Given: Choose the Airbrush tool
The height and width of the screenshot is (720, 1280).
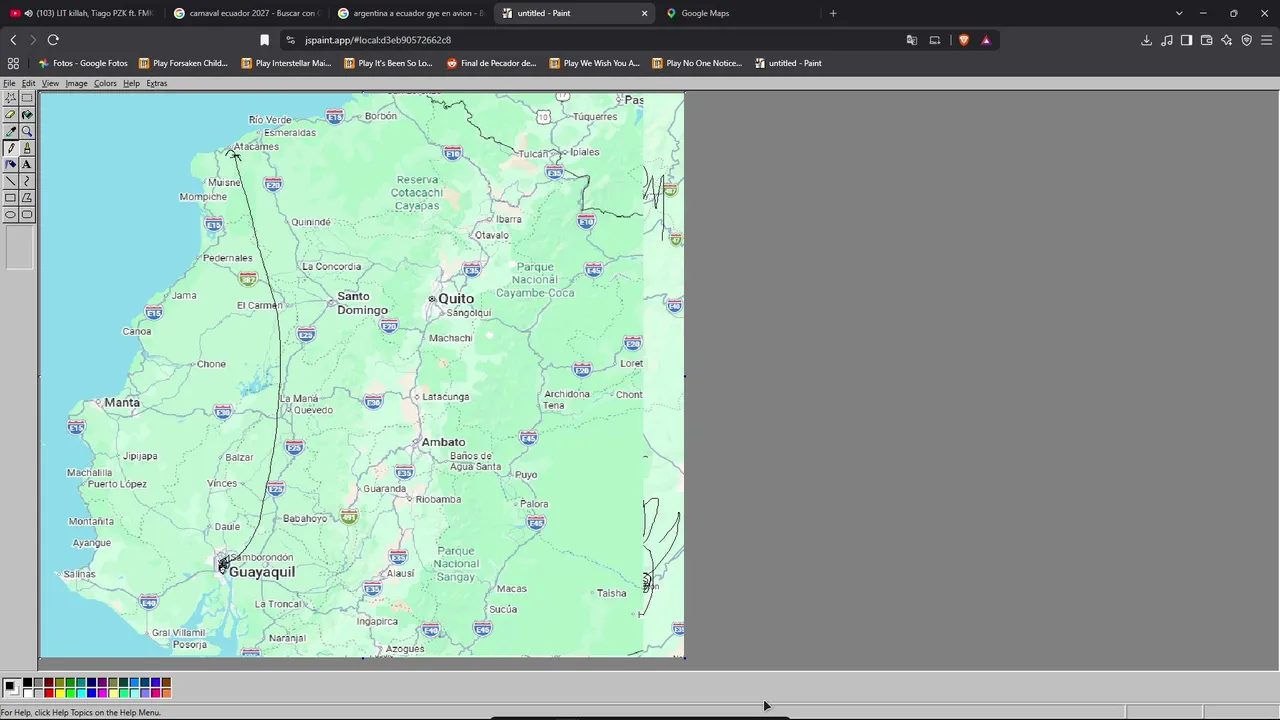Looking at the screenshot, I should pyautogui.click(x=10, y=164).
